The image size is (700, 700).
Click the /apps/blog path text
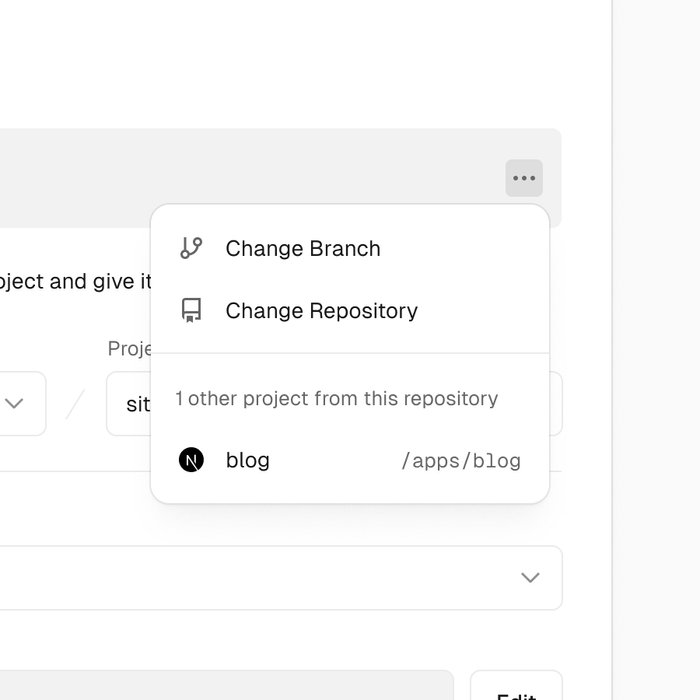coord(461,461)
